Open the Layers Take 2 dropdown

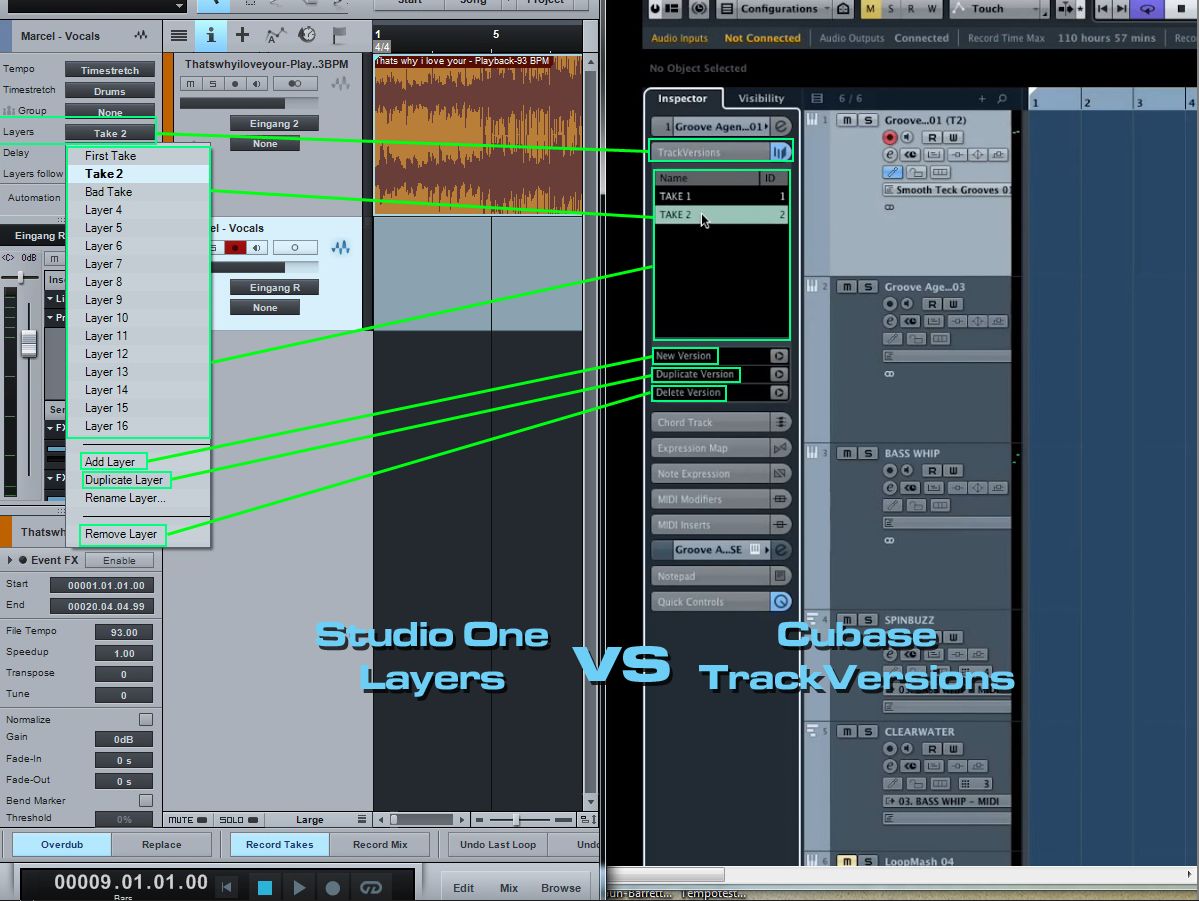point(110,133)
